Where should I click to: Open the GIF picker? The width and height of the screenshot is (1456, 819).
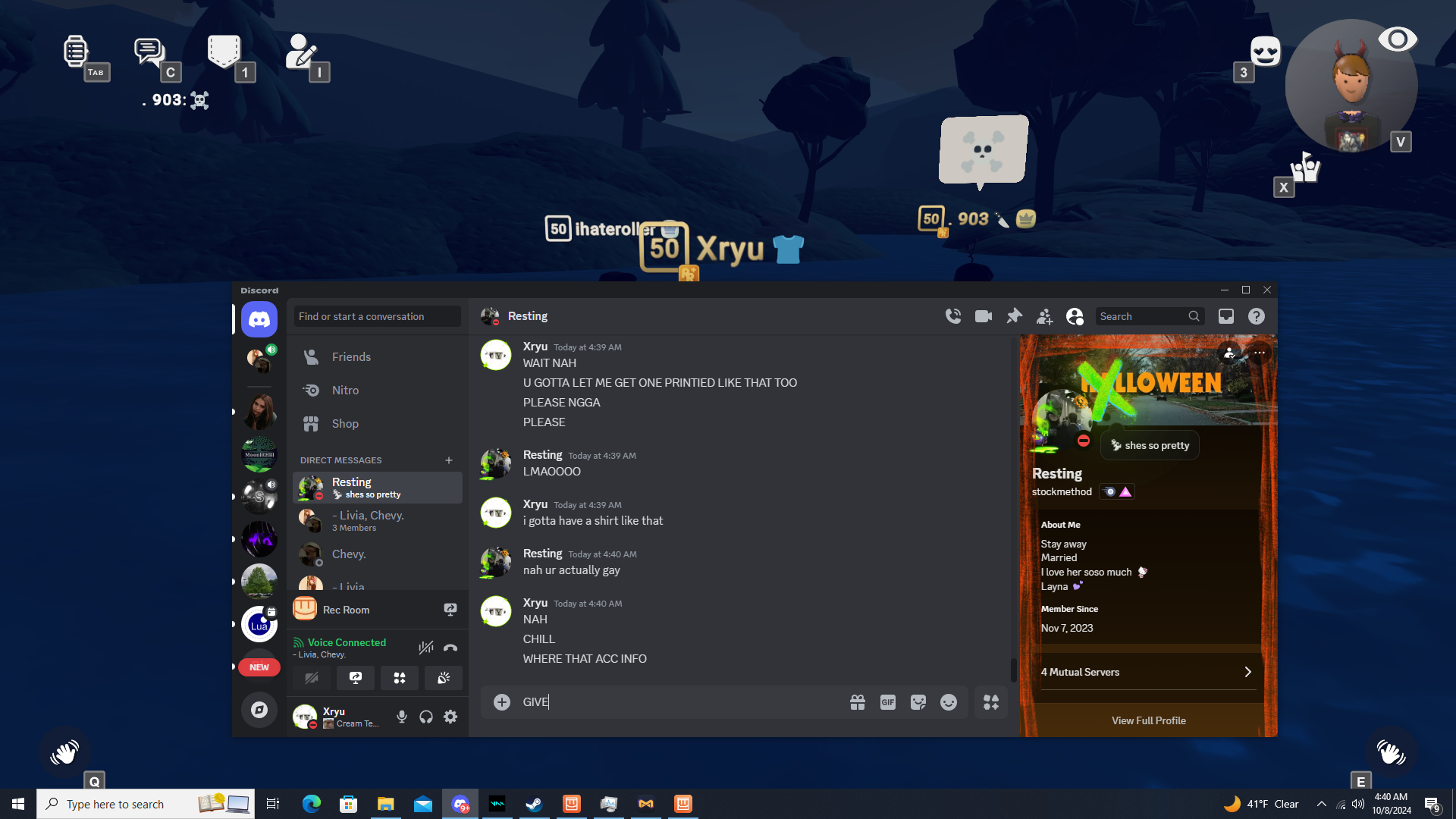tap(888, 702)
